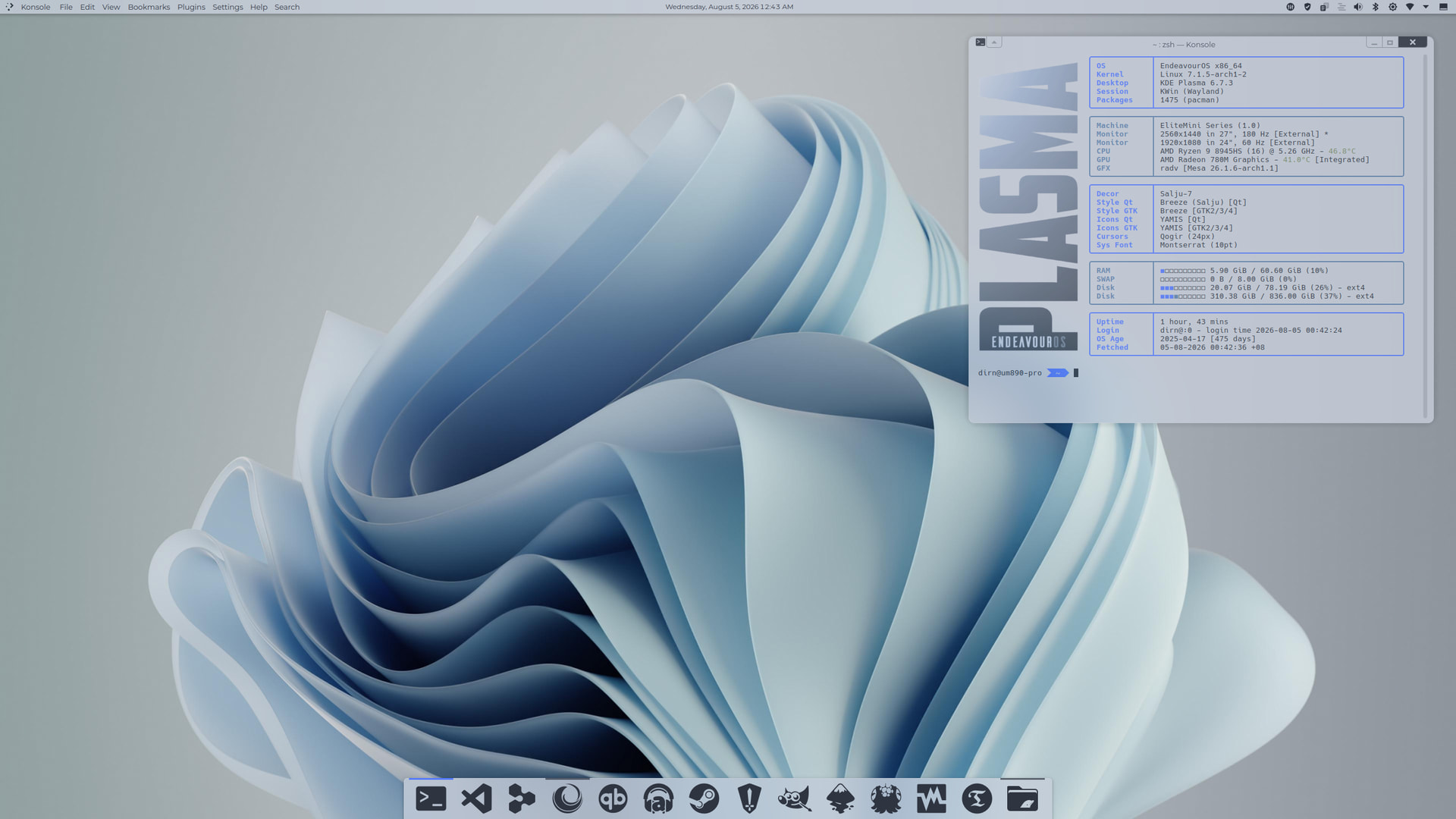
Task: Open the Plugins menu
Action: 191,7
